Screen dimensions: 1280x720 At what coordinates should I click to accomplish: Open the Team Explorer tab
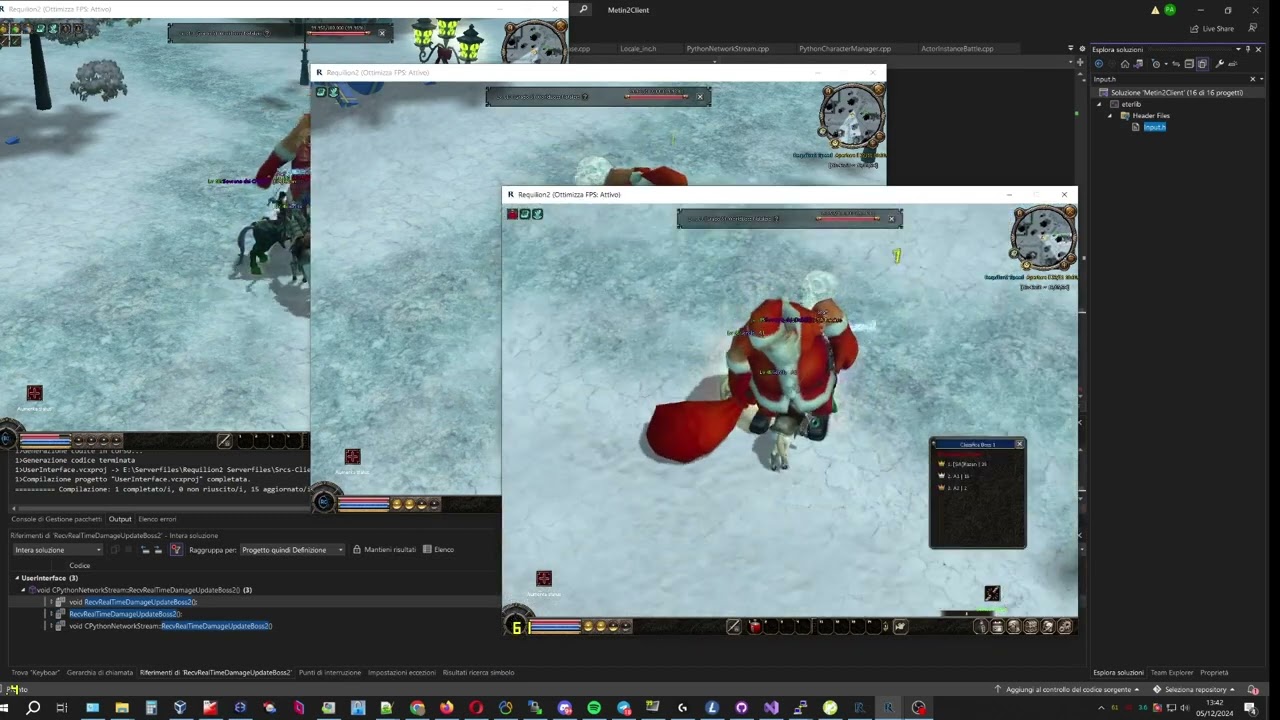pyautogui.click(x=1172, y=673)
